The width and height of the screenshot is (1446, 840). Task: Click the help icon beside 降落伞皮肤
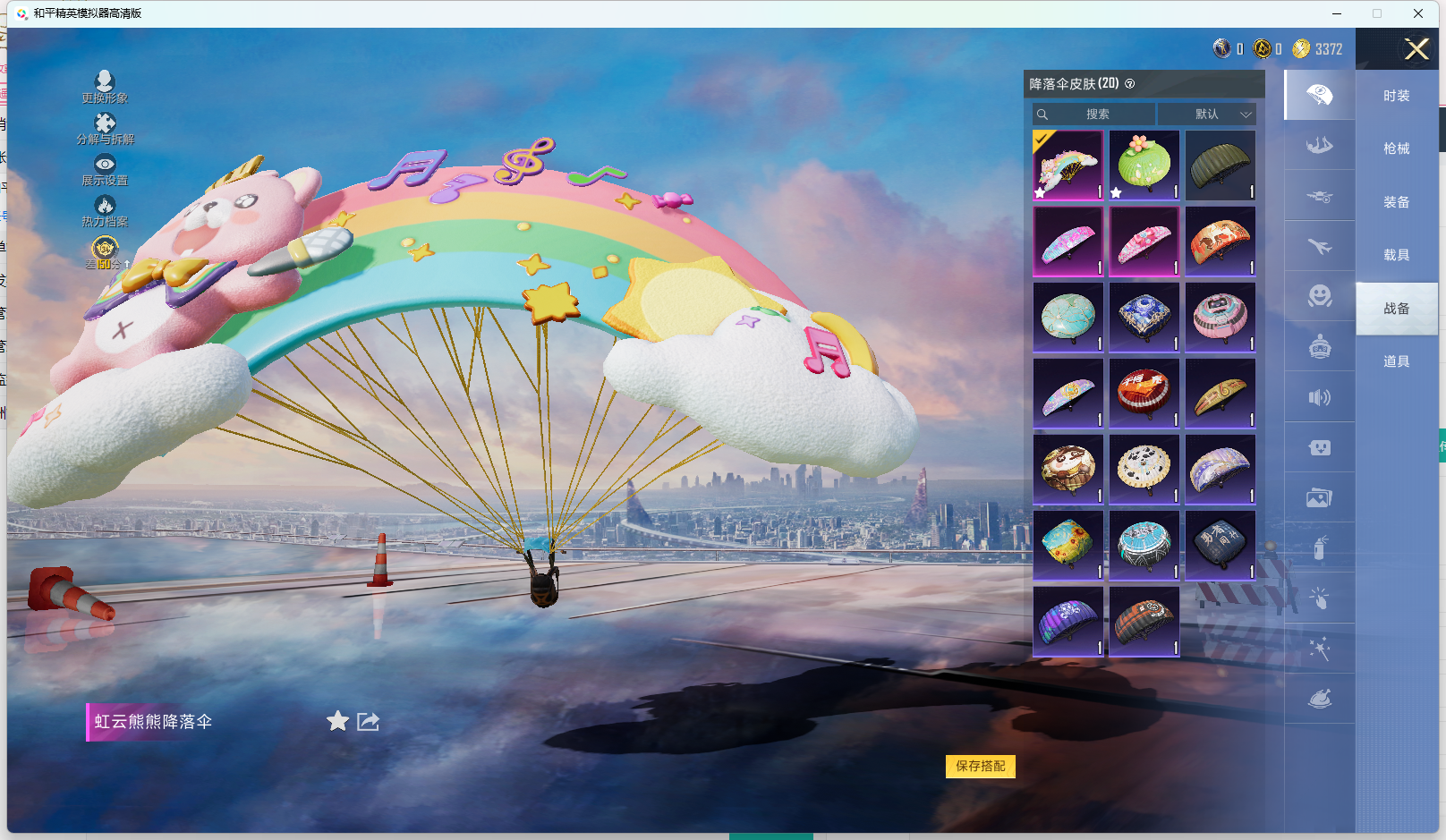click(x=1130, y=84)
